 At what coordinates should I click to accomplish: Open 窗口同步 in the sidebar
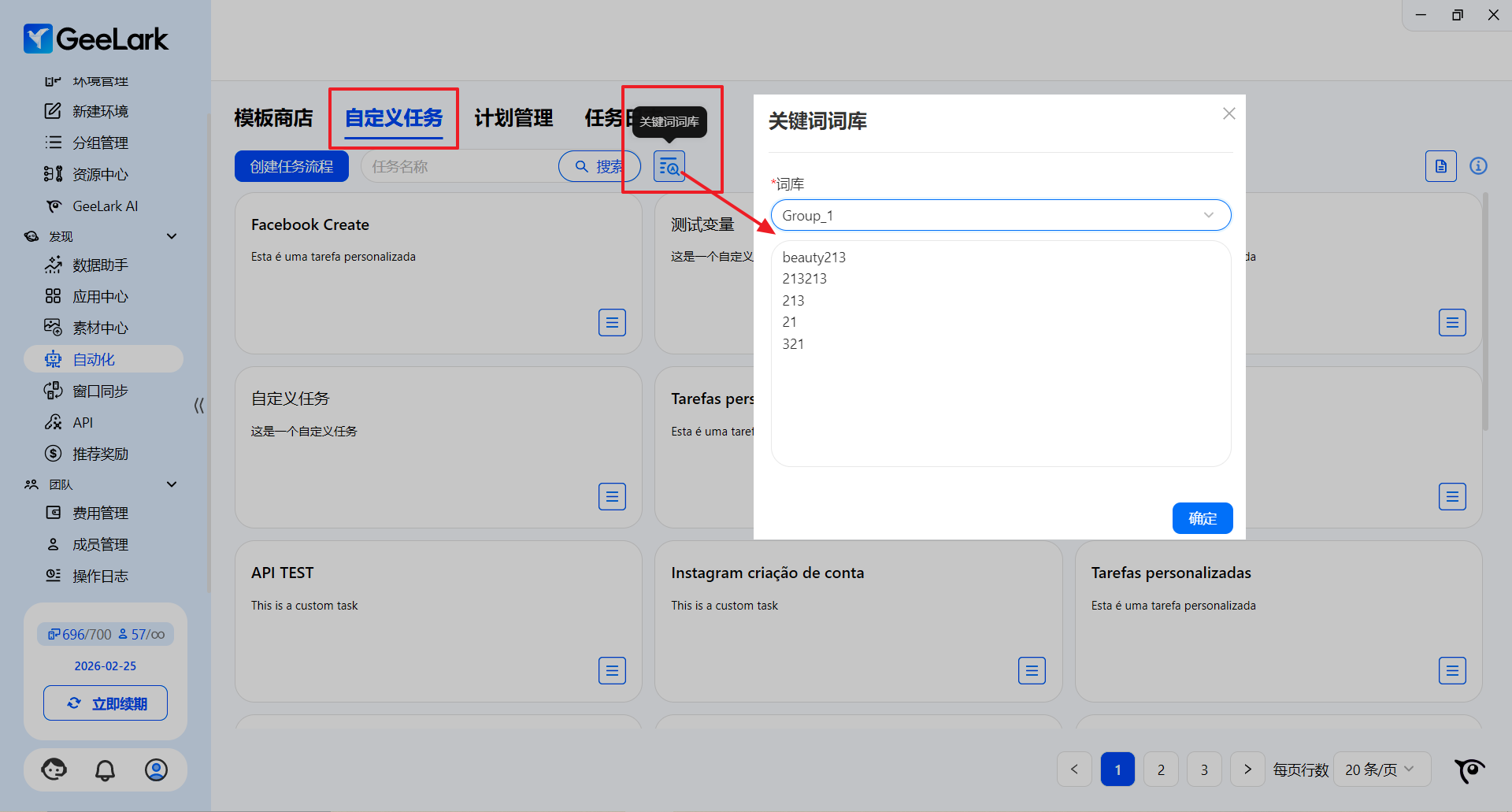100,391
